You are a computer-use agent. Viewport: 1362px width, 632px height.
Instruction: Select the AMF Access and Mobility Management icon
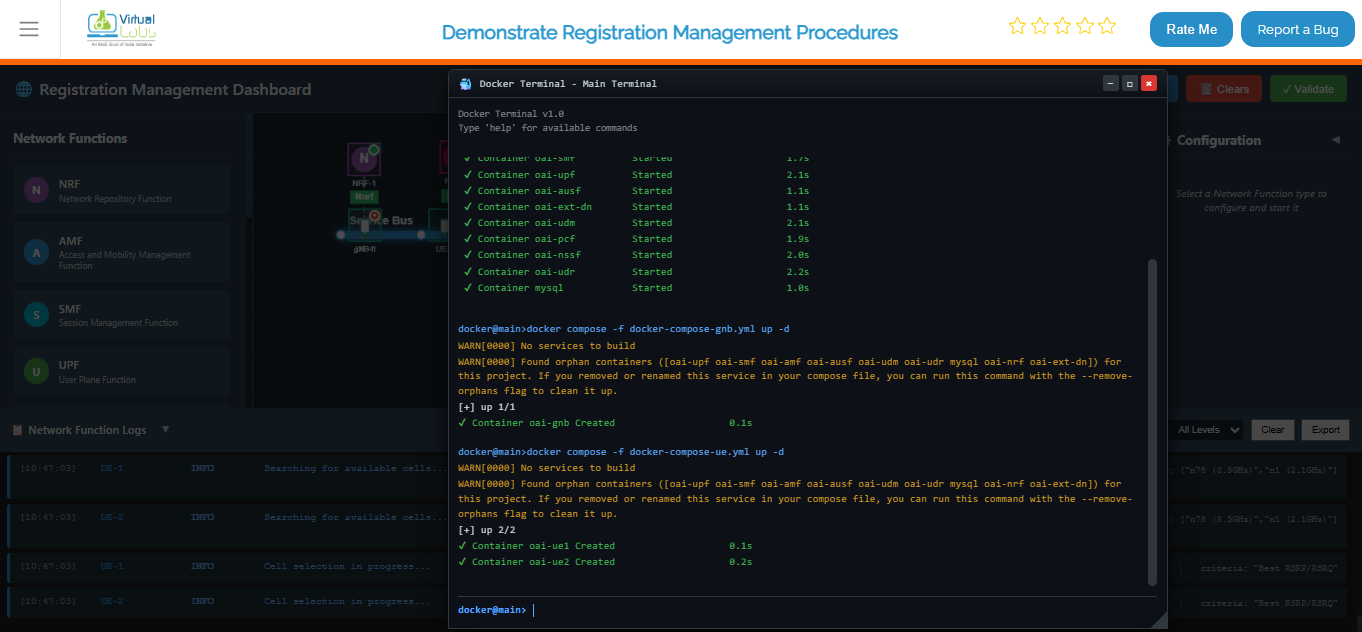[36, 251]
